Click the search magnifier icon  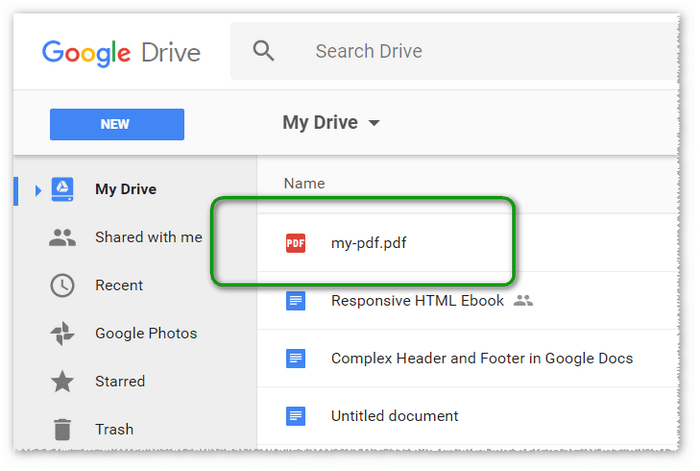(x=264, y=51)
